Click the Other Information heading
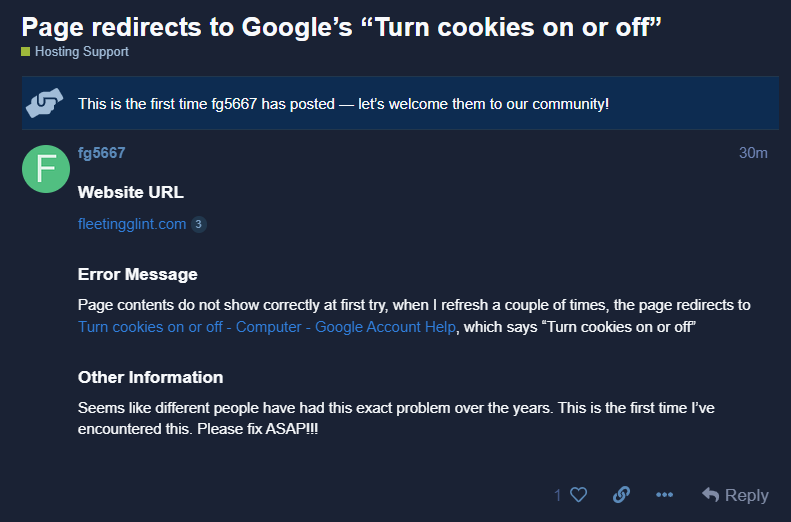The height and width of the screenshot is (522, 791). (x=150, y=377)
